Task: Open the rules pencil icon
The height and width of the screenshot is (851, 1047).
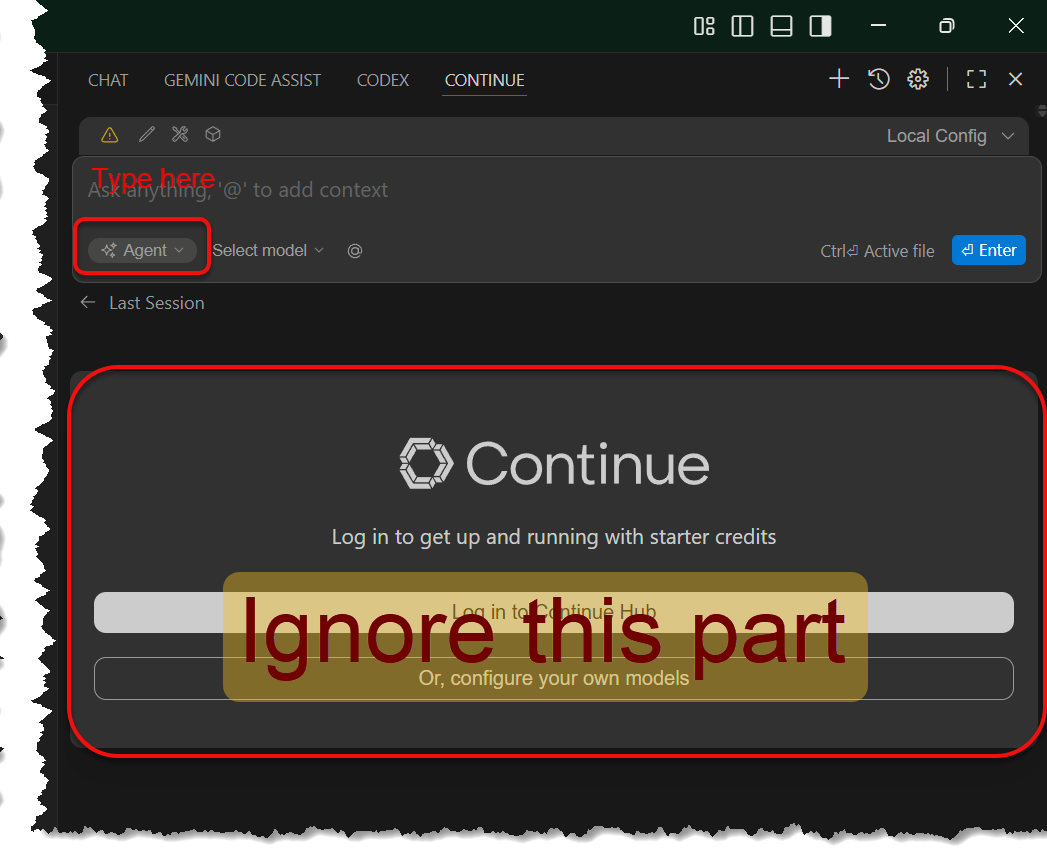Action: tap(147, 134)
